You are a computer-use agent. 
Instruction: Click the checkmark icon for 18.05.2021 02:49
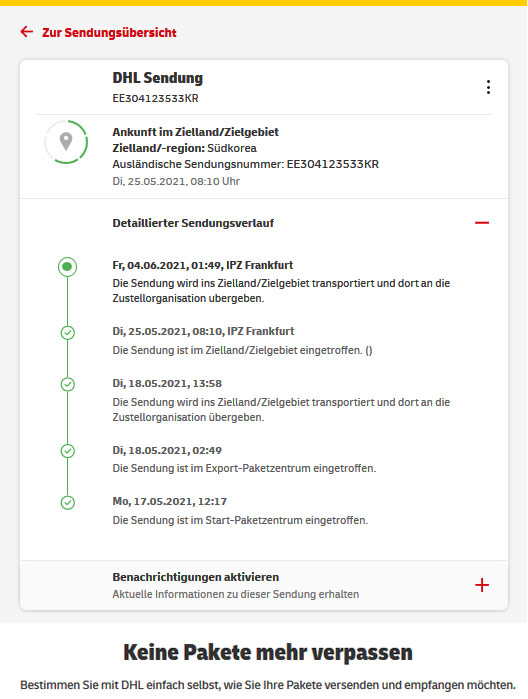(67, 451)
